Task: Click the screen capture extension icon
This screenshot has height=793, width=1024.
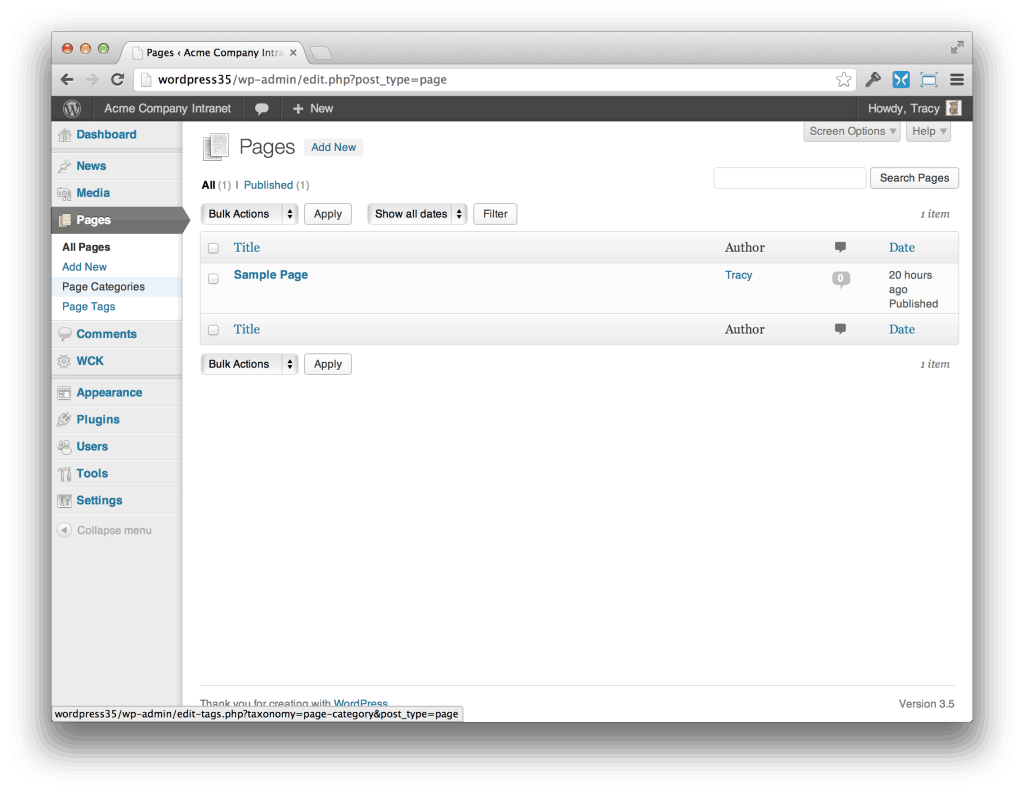Action: [x=929, y=80]
